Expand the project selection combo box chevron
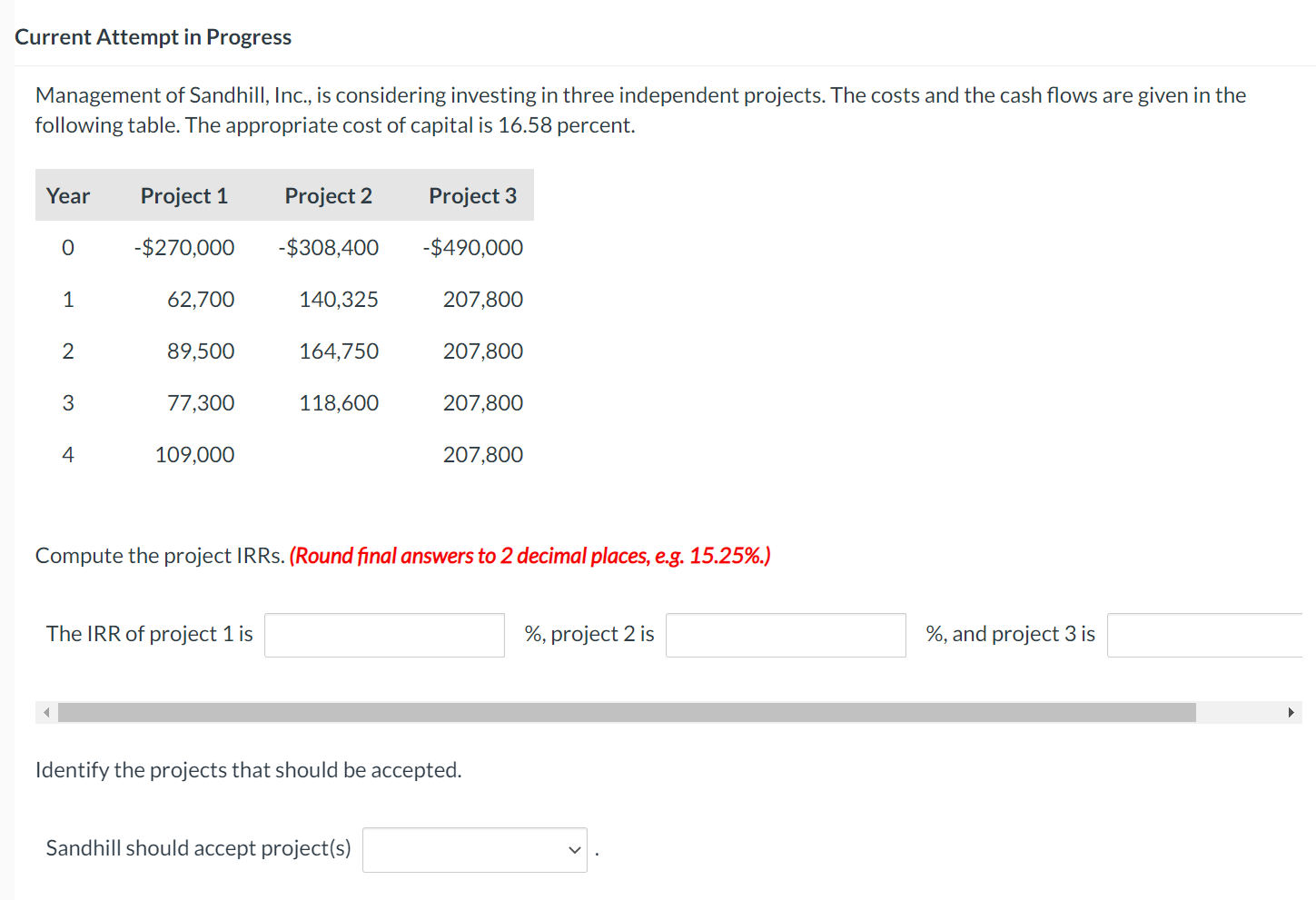The width and height of the screenshot is (1316, 900). pos(574,849)
